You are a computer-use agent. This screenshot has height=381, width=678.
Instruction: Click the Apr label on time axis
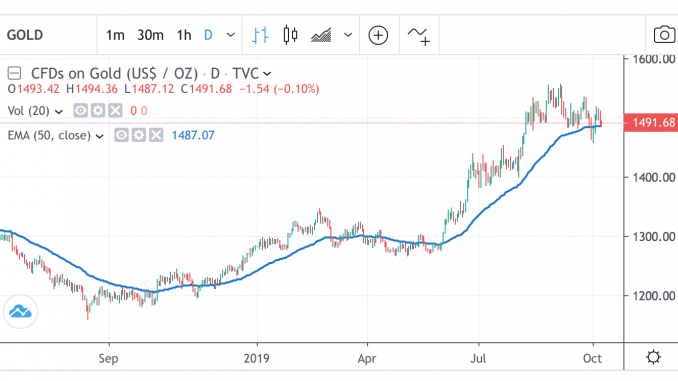click(x=367, y=359)
